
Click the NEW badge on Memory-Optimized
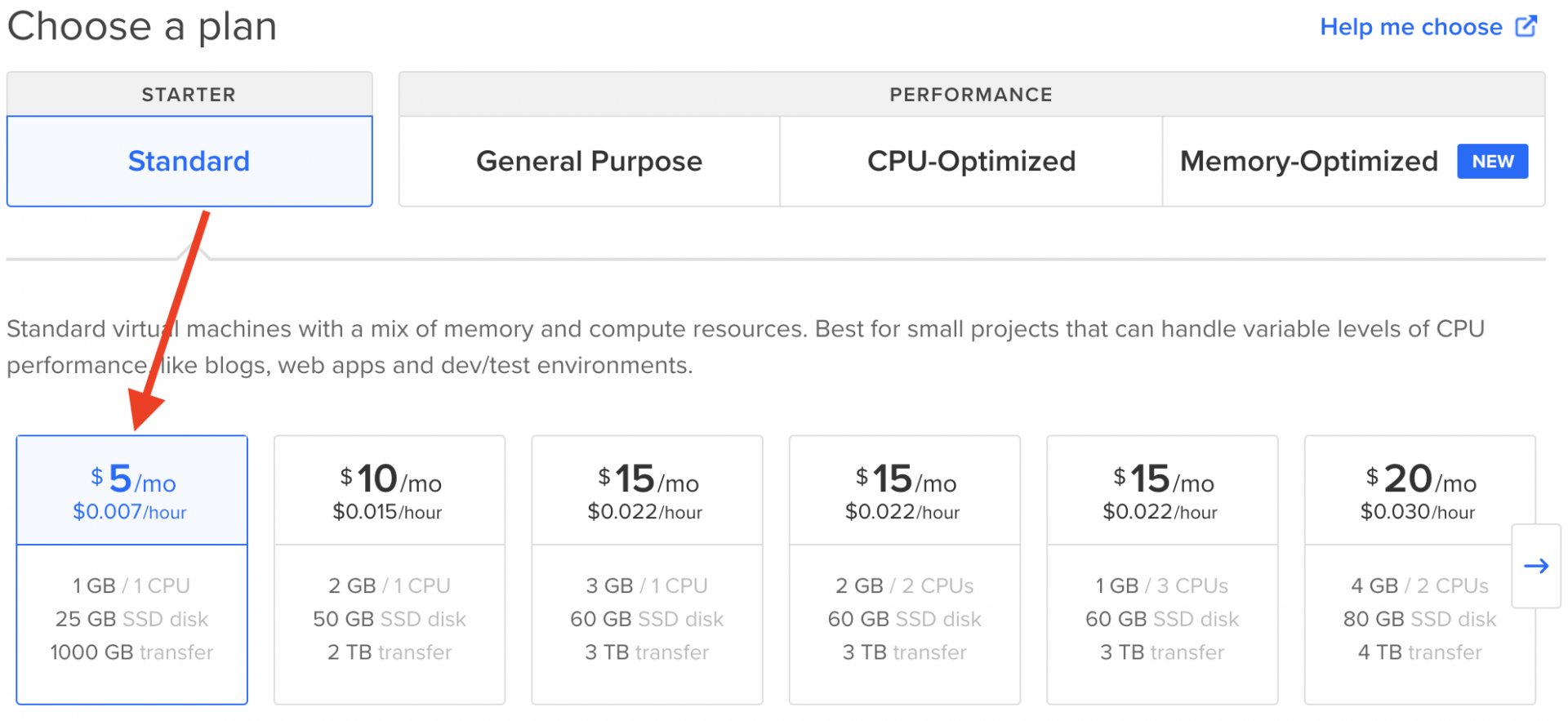click(1492, 162)
